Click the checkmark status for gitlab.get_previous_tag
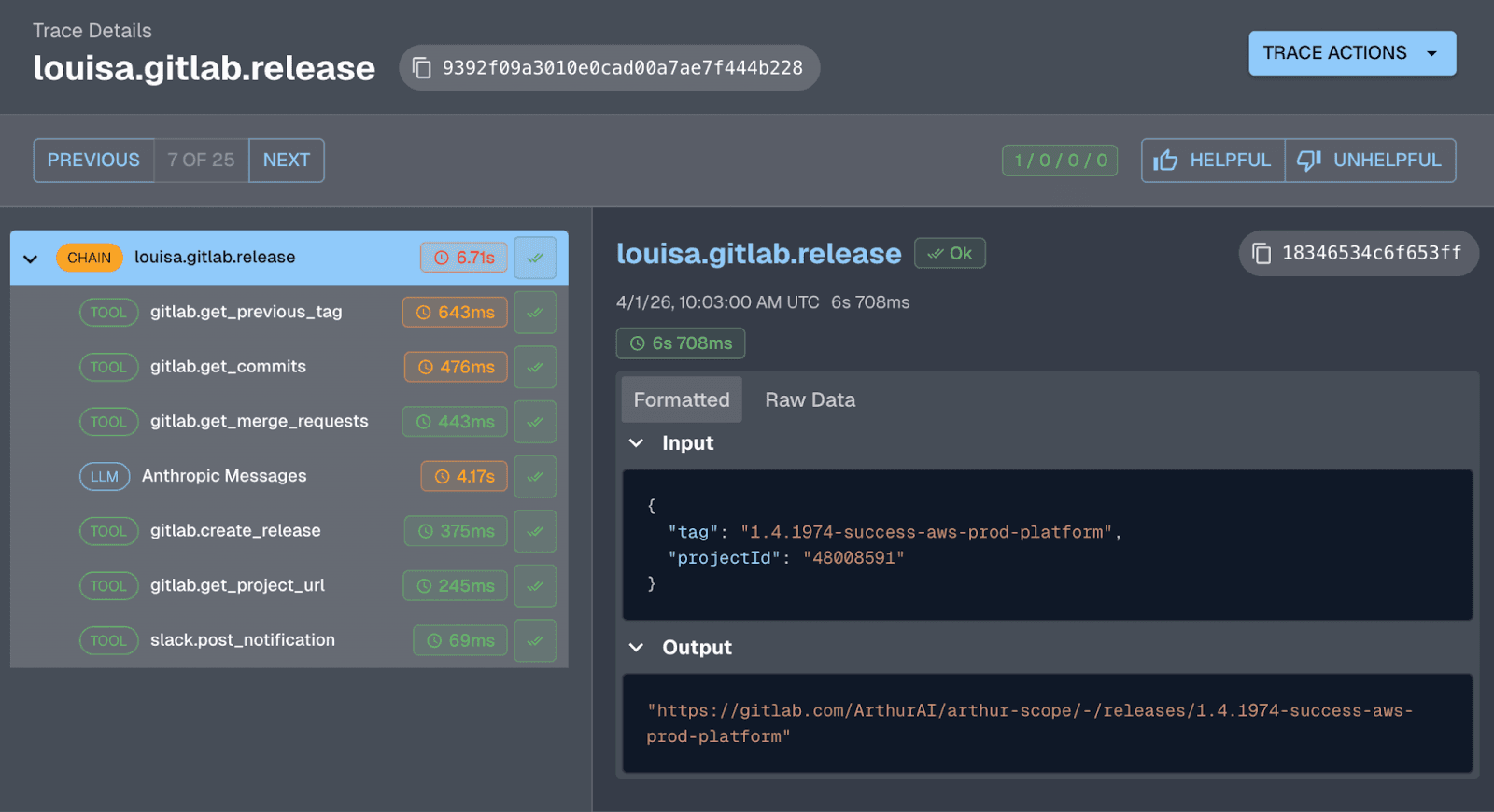This screenshot has width=1494, height=812. coord(535,313)
